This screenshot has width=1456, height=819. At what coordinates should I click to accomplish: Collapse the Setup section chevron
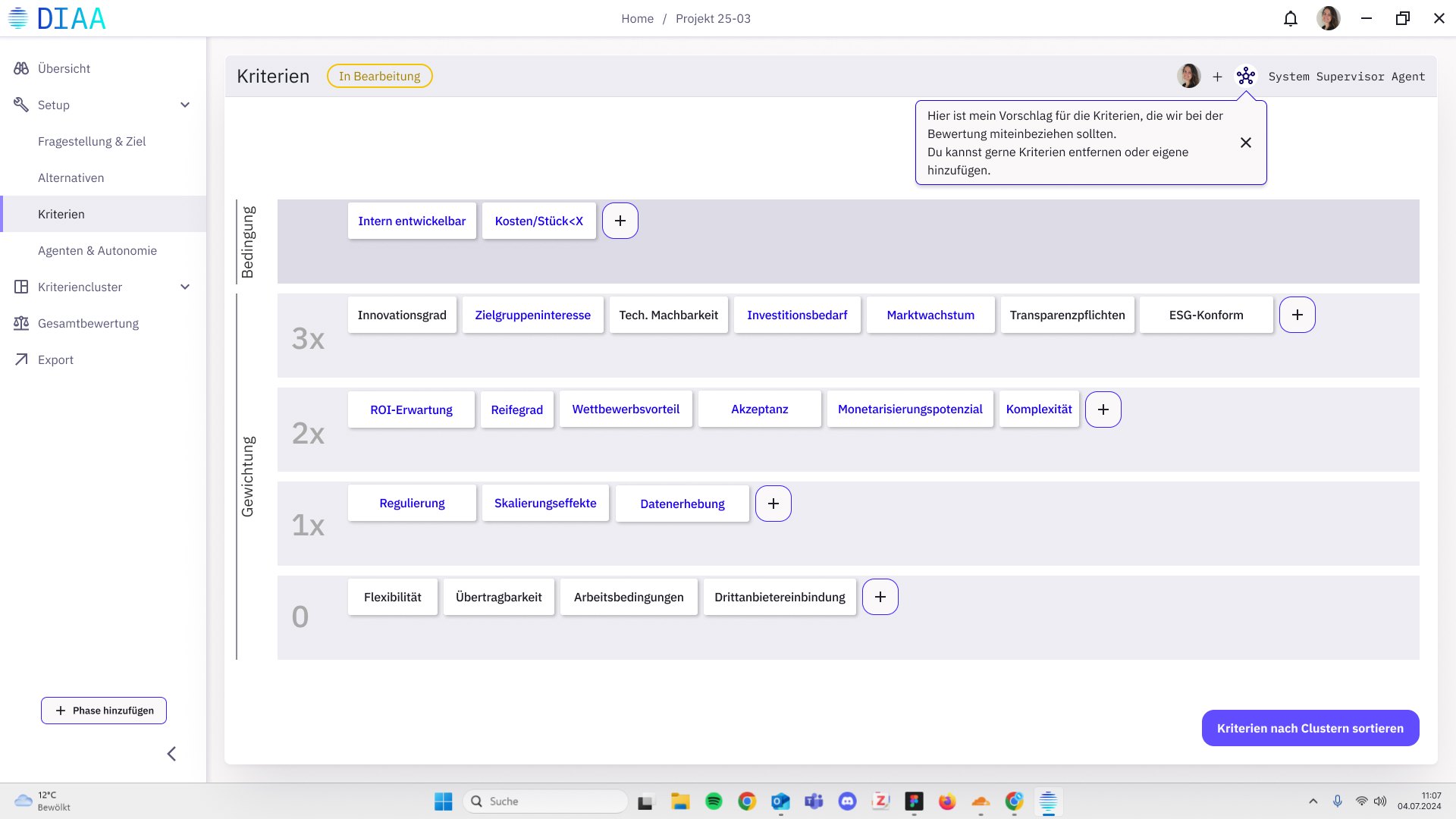tap(185, 105)
